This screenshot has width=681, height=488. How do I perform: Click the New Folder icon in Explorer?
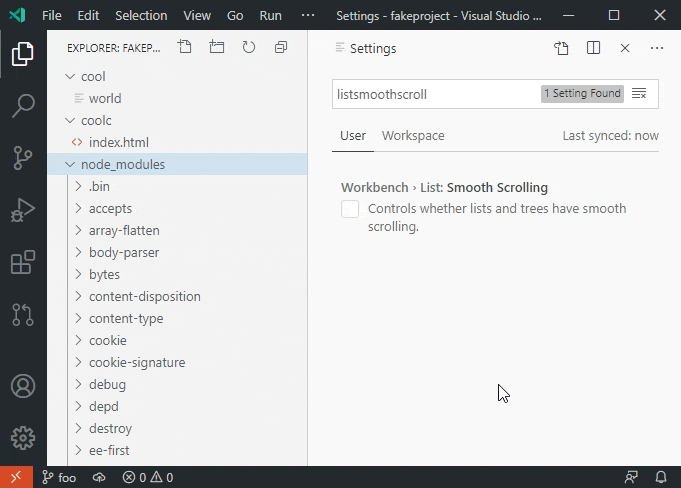[216, 48]
